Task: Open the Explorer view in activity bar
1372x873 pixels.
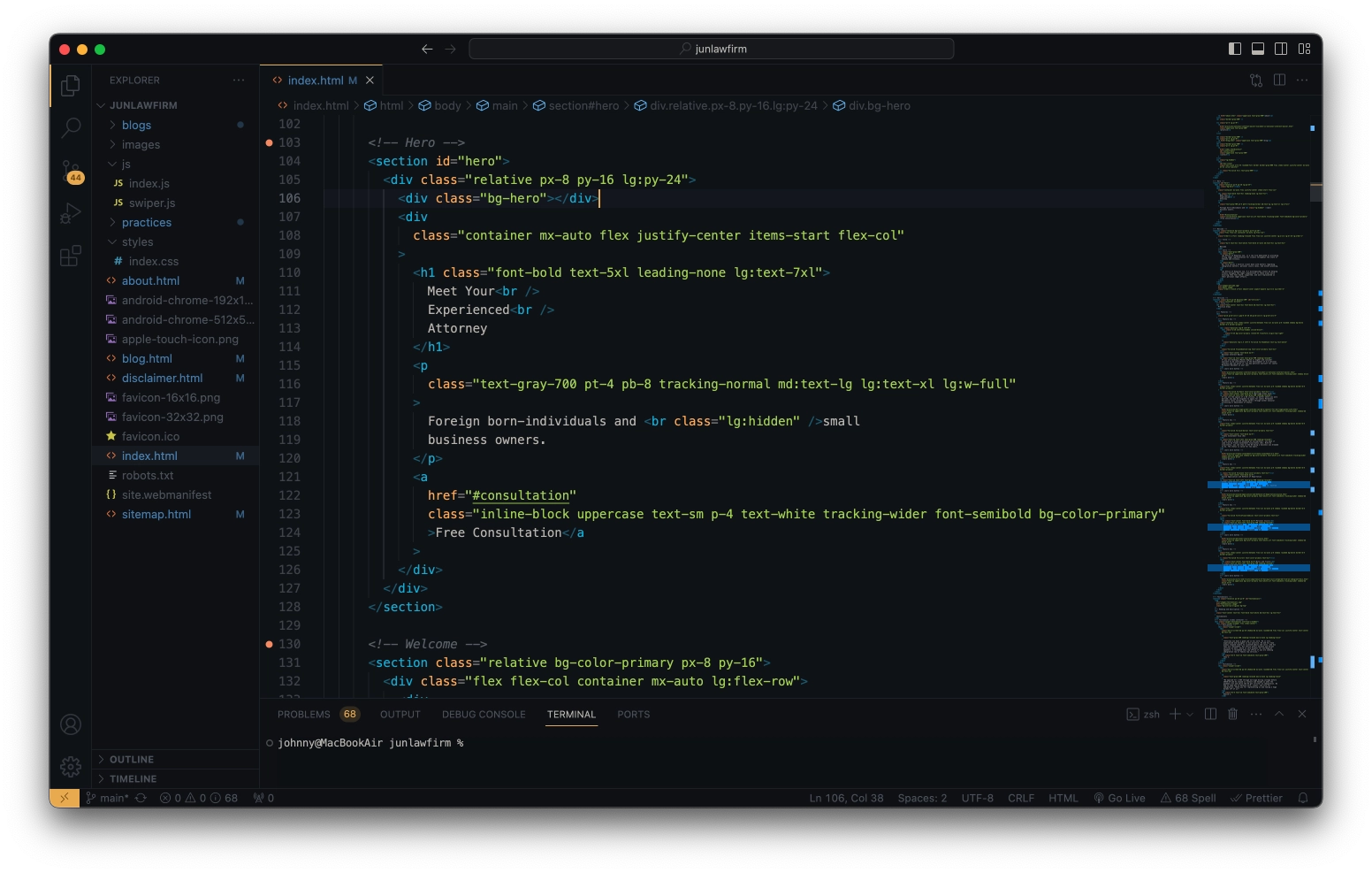Action: (x=71, y=86)
